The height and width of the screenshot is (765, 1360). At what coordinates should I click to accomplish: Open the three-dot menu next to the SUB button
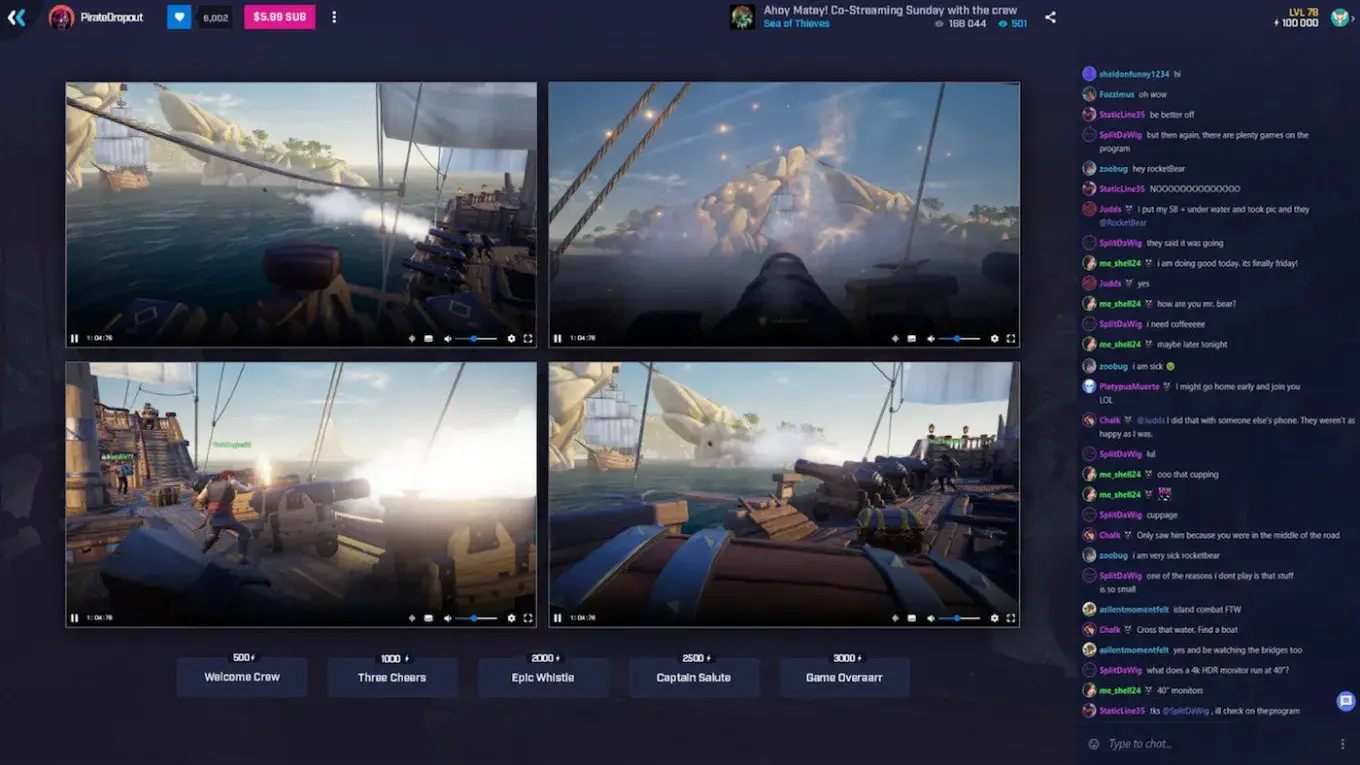click(334, 17)
